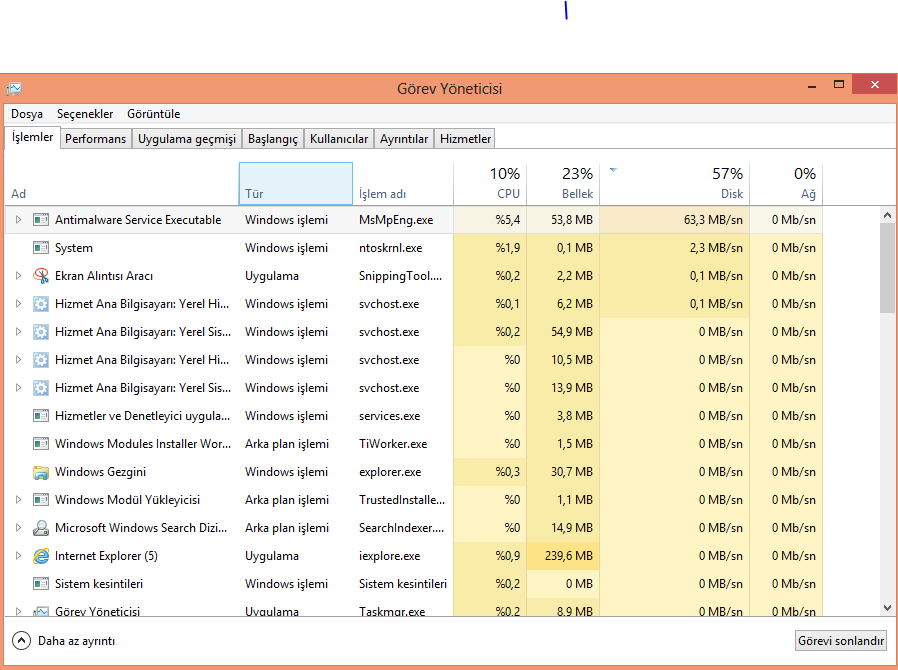Open the Ayrıntılar tab
This screenshot has height=670, width=898.
(x=404, y=139)
